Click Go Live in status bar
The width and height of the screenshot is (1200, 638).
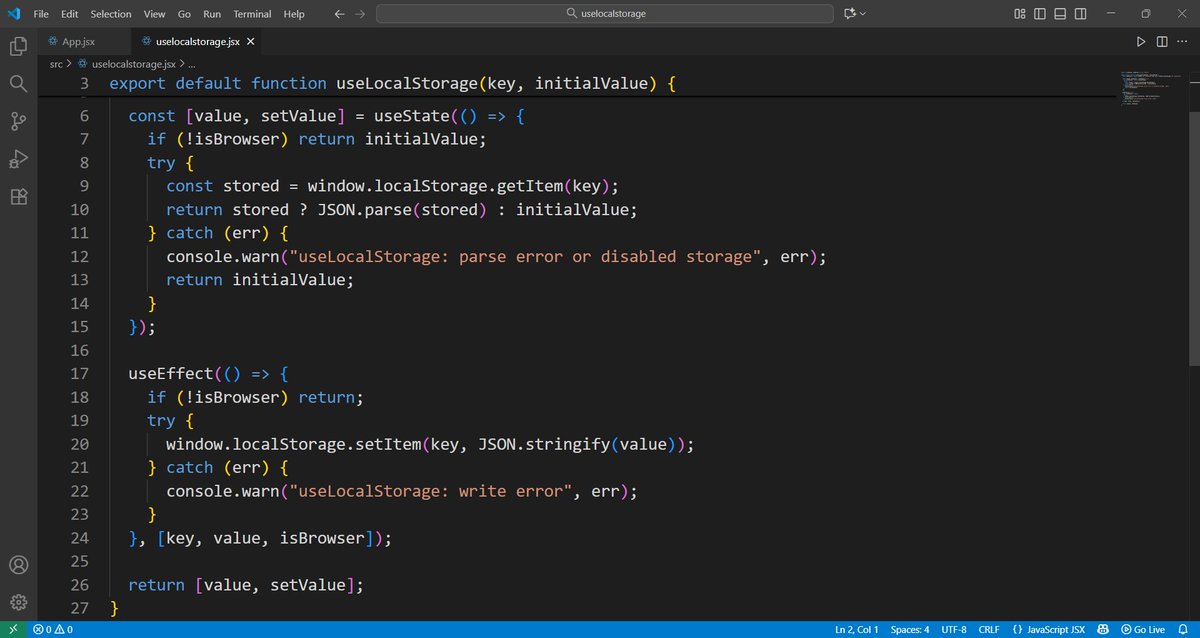[x=1143, y=630]
